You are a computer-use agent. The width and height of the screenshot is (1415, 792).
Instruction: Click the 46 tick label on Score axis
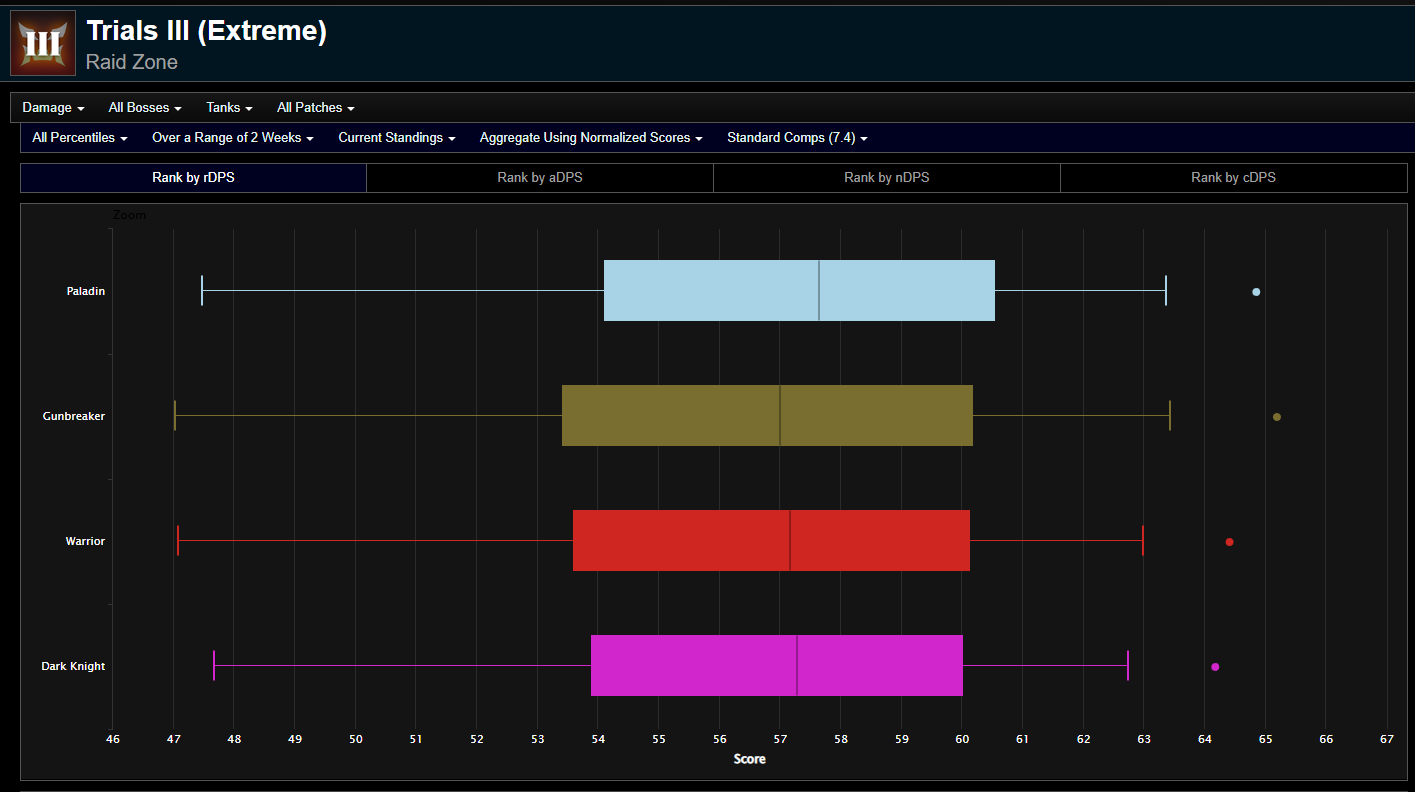click(113, 739)
